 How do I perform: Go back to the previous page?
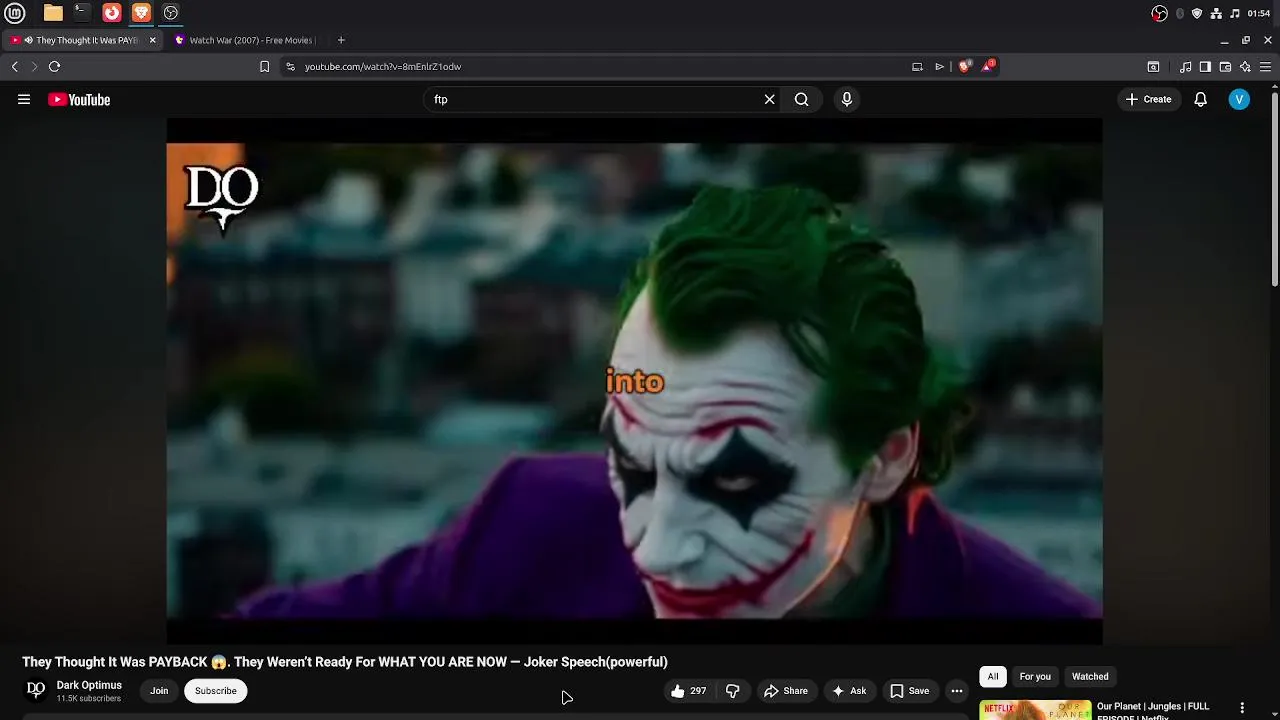(x=15, y=67)
